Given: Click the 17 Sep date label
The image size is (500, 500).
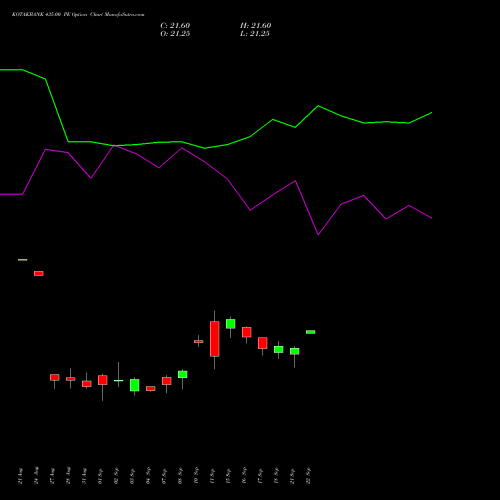Looking at the screenshot, I should (260, 476).
